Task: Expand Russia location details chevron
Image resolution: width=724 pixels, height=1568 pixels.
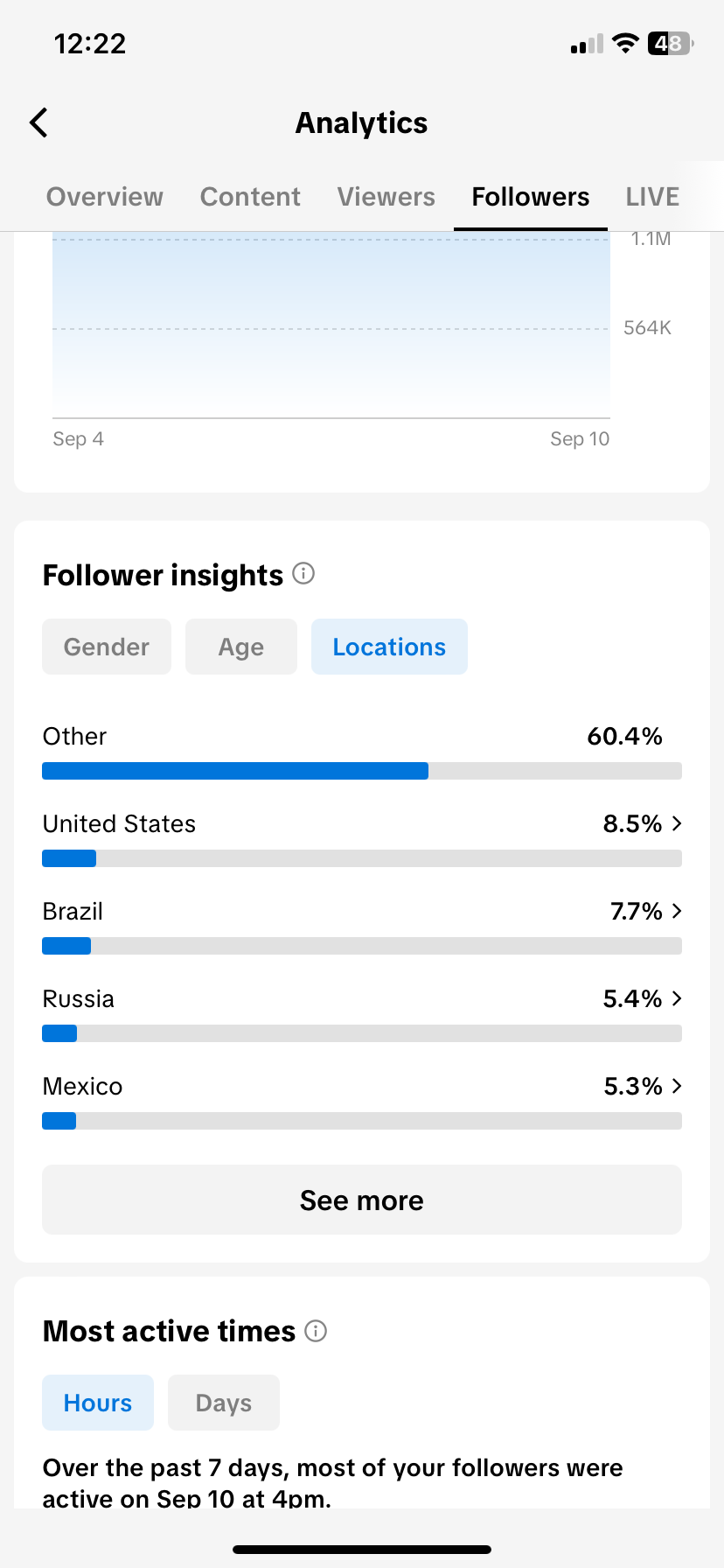Action: pyautogui.click(x=677, y=998)
